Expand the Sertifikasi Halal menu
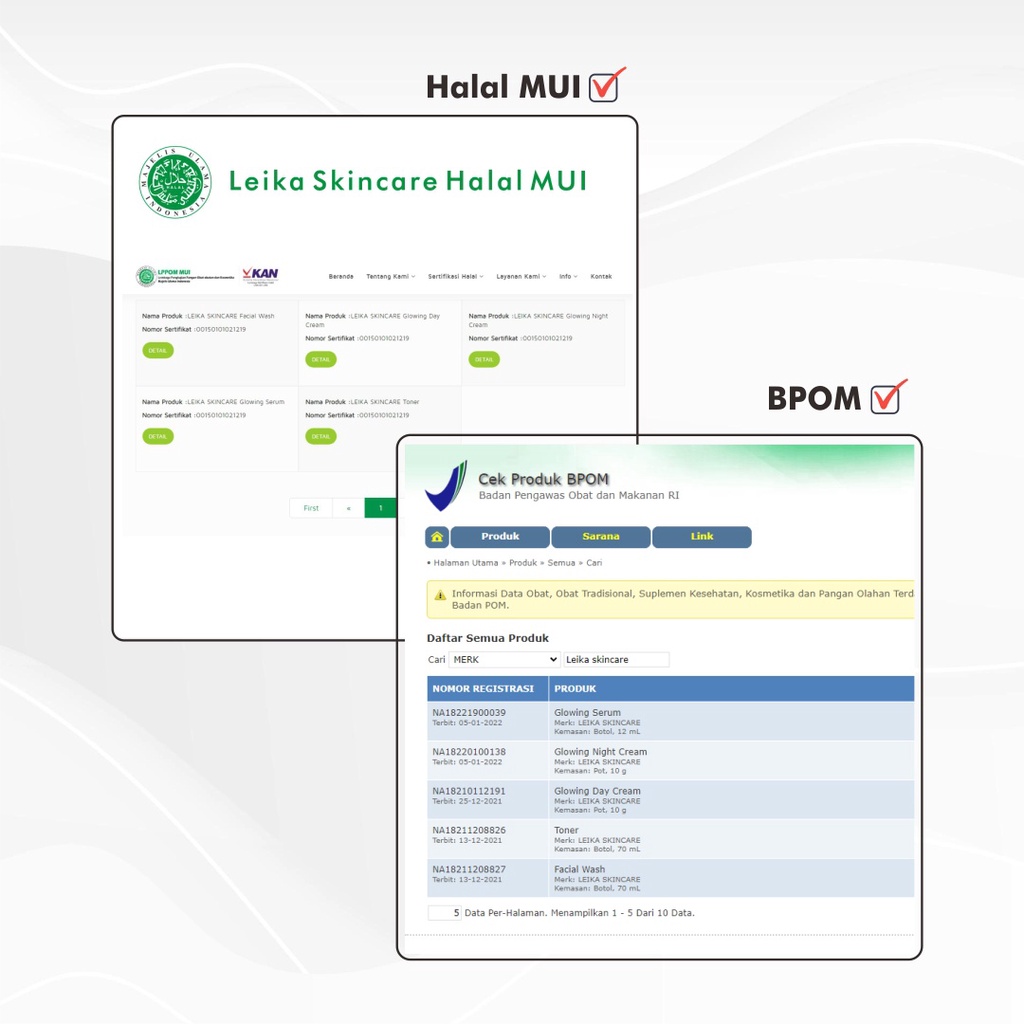This screenshot has height=1024, width=1024. tap(455, 277)
